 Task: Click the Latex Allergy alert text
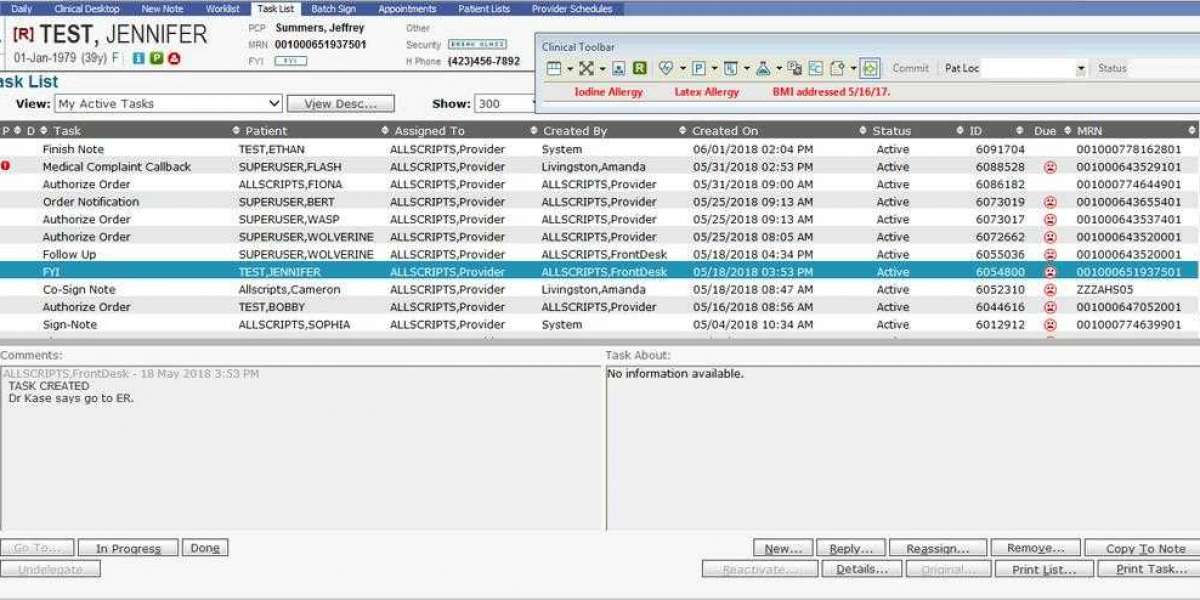click(707, 92)
